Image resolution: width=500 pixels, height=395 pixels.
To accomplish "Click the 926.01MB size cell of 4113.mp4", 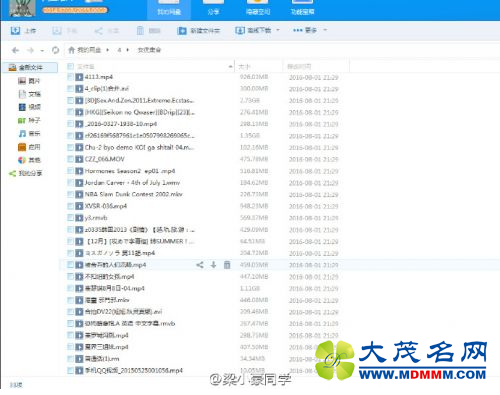I will point(254,77).
